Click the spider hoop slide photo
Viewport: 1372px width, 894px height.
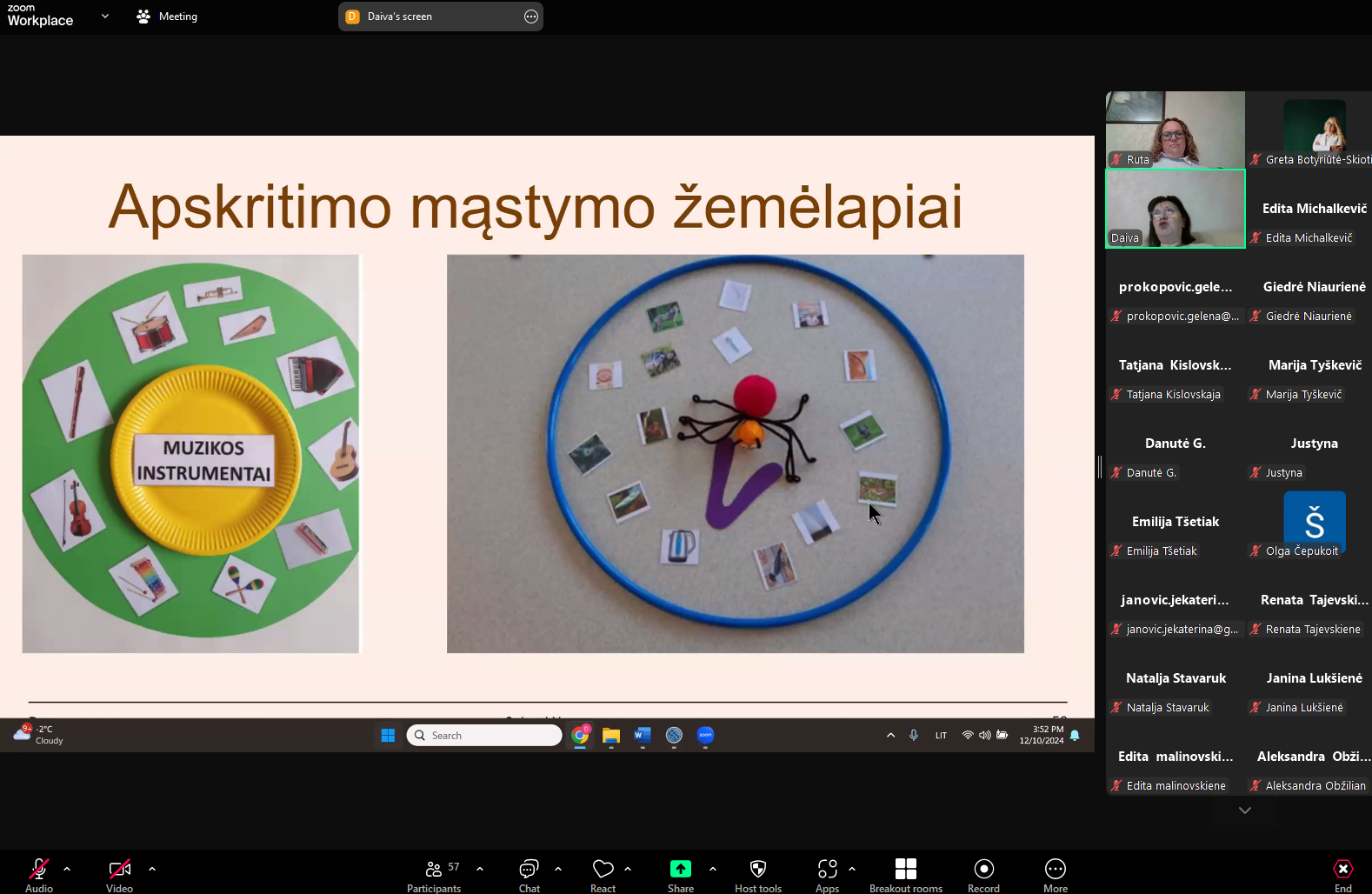click(736, 453)
